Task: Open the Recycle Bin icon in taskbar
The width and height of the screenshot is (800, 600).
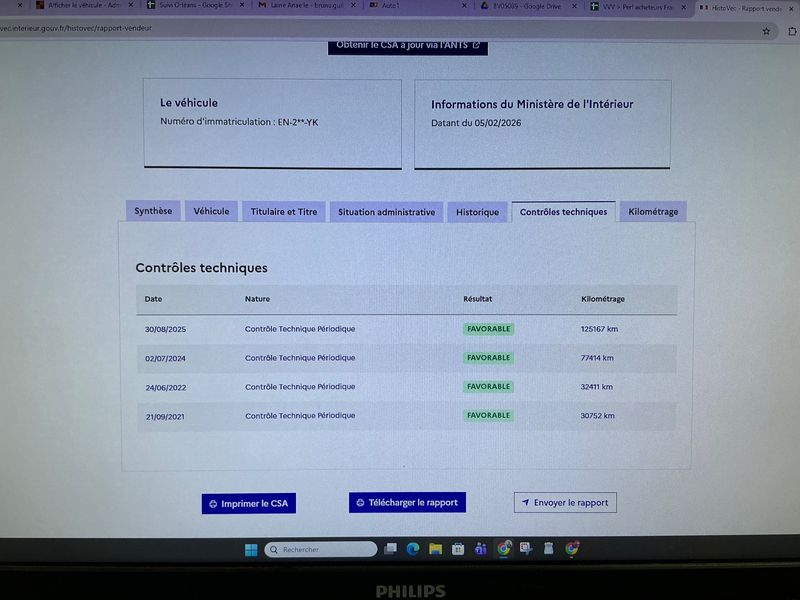Action: point(548,548)
